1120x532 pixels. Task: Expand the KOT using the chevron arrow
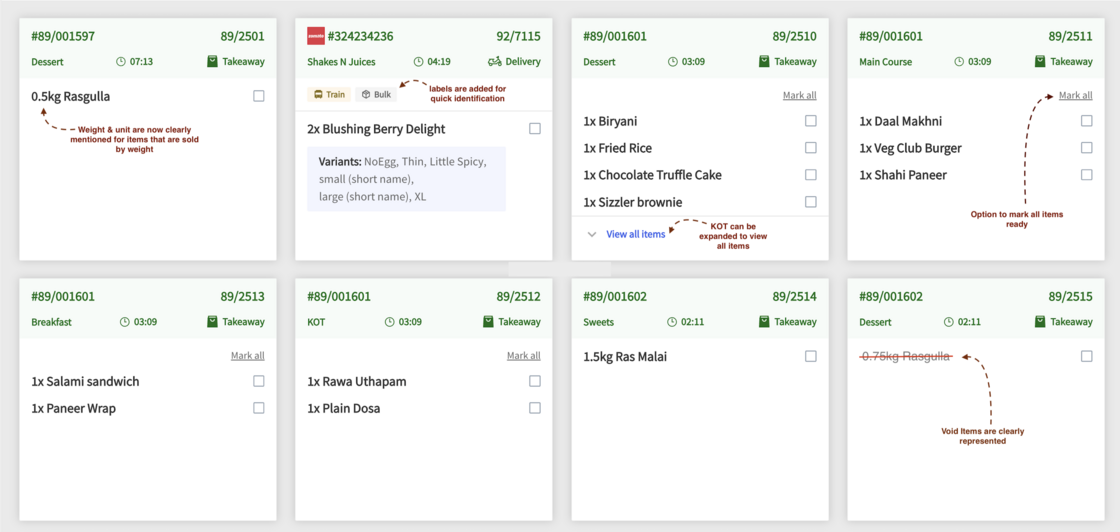coord(592,234)
